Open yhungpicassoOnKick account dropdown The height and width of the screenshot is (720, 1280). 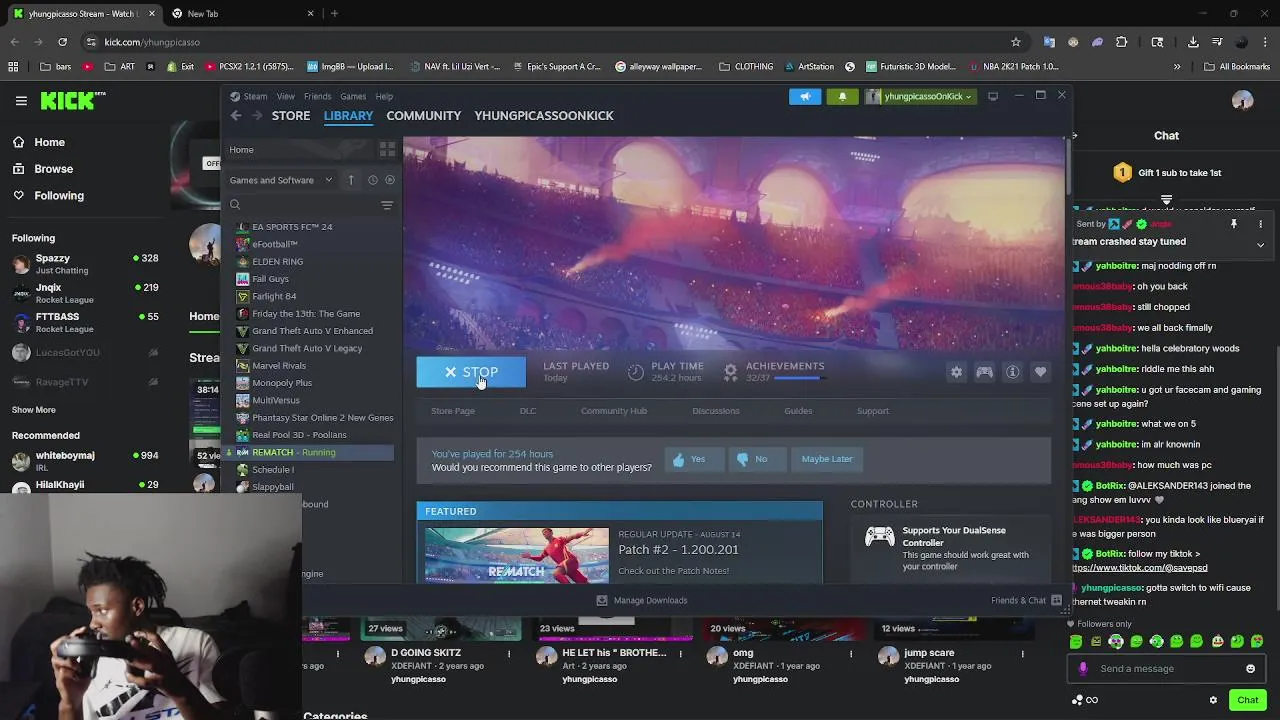point(919,96)
